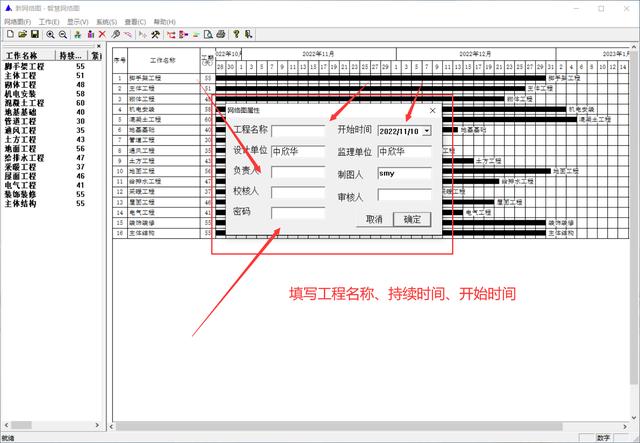This screenshot has width=640, height=443.
Task: Switch to red network diagram view icon
Action: (x=171, y=35)
